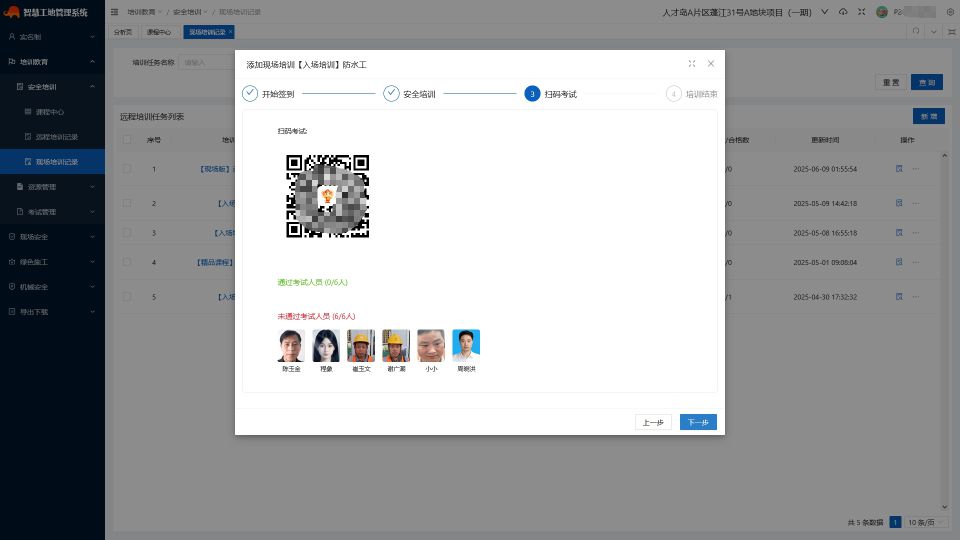Image resolution: width=960 pixels, height=540 pixels.
Task: Open the worker photo in blue background
Action: point(466,345)
